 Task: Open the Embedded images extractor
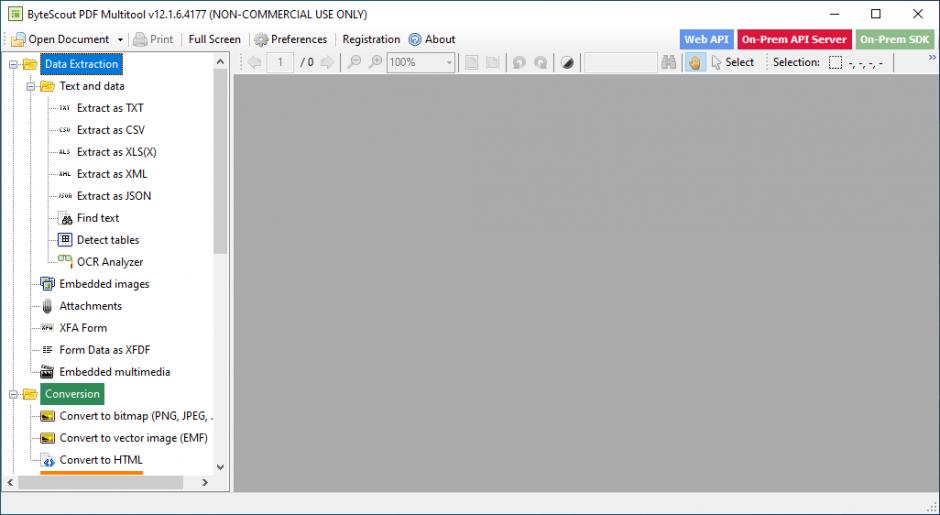[x=103, y=284]
